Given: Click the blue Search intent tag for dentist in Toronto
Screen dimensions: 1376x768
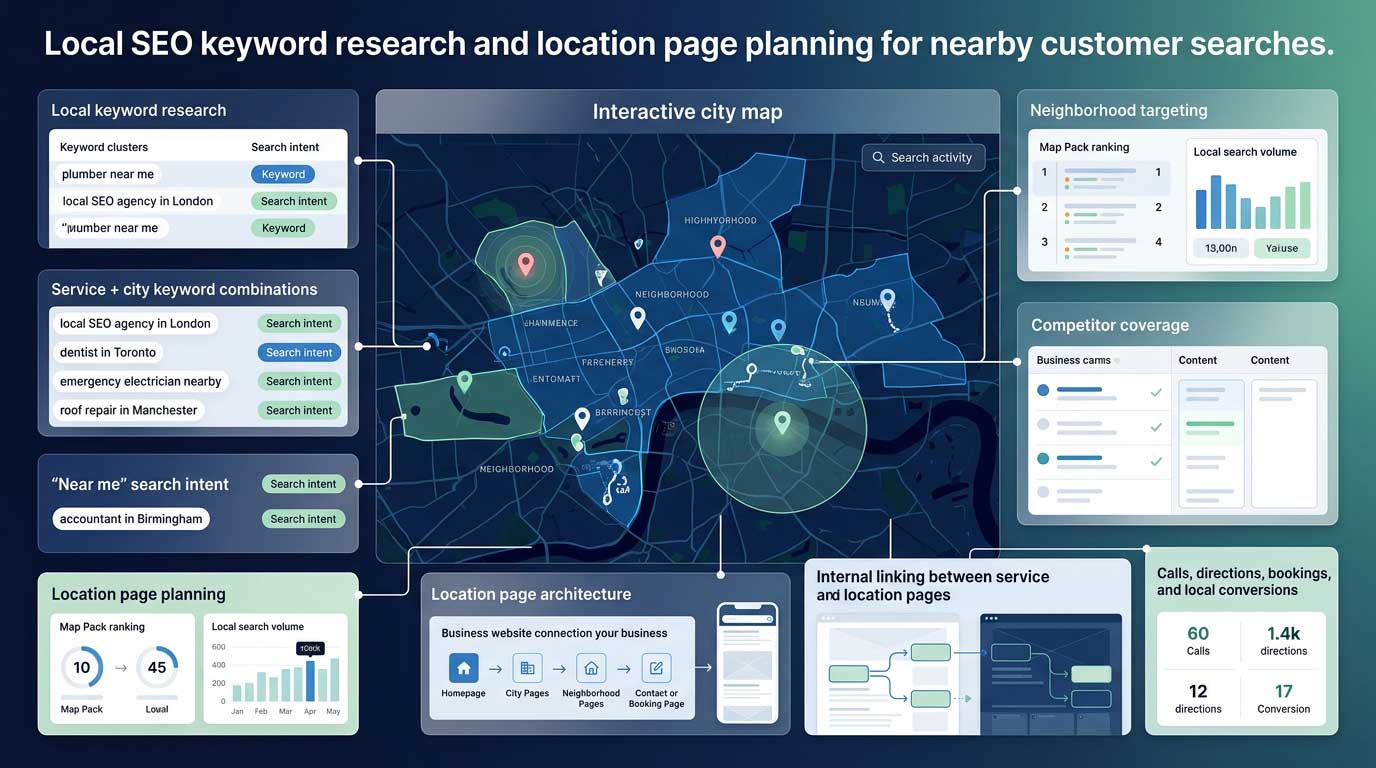Looking at the screenshot, I should [x=299, y=352].
